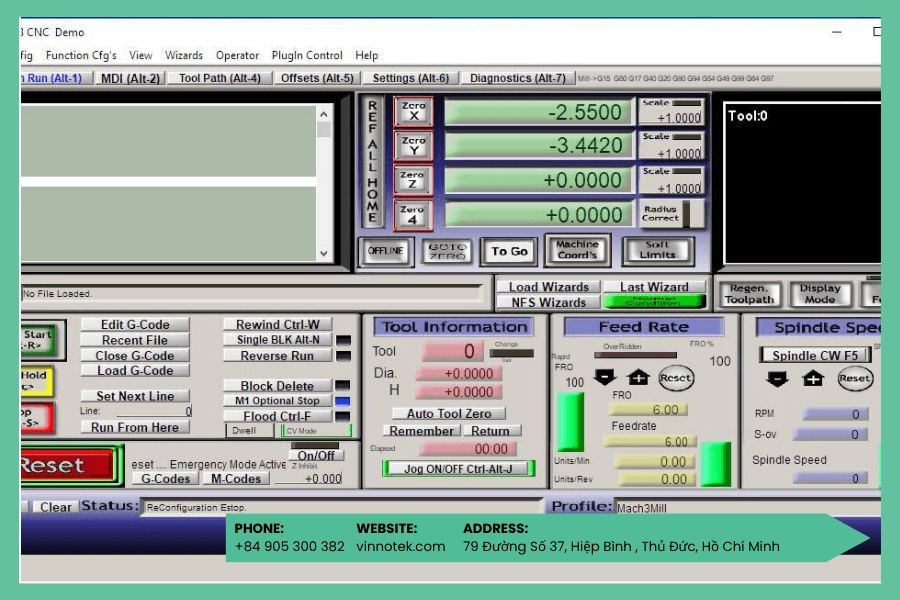Viewport: 900px width, 600px height.
Task: Click the Zero Y axis button
Action: (413, 146)
